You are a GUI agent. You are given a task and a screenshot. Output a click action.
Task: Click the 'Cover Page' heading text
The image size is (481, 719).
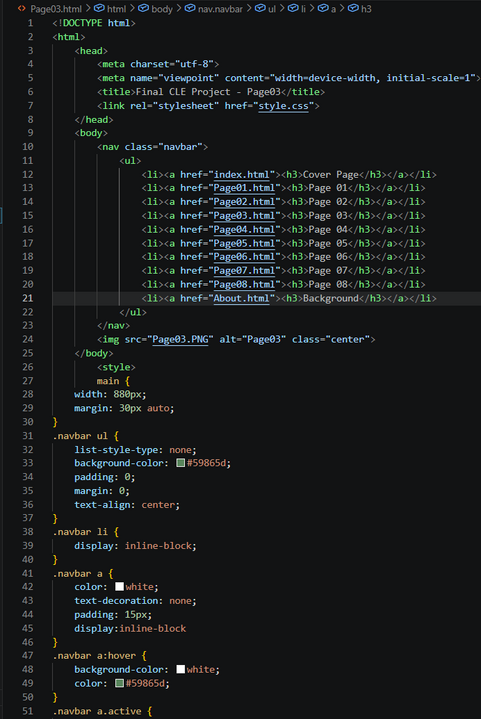click(331, 175)
